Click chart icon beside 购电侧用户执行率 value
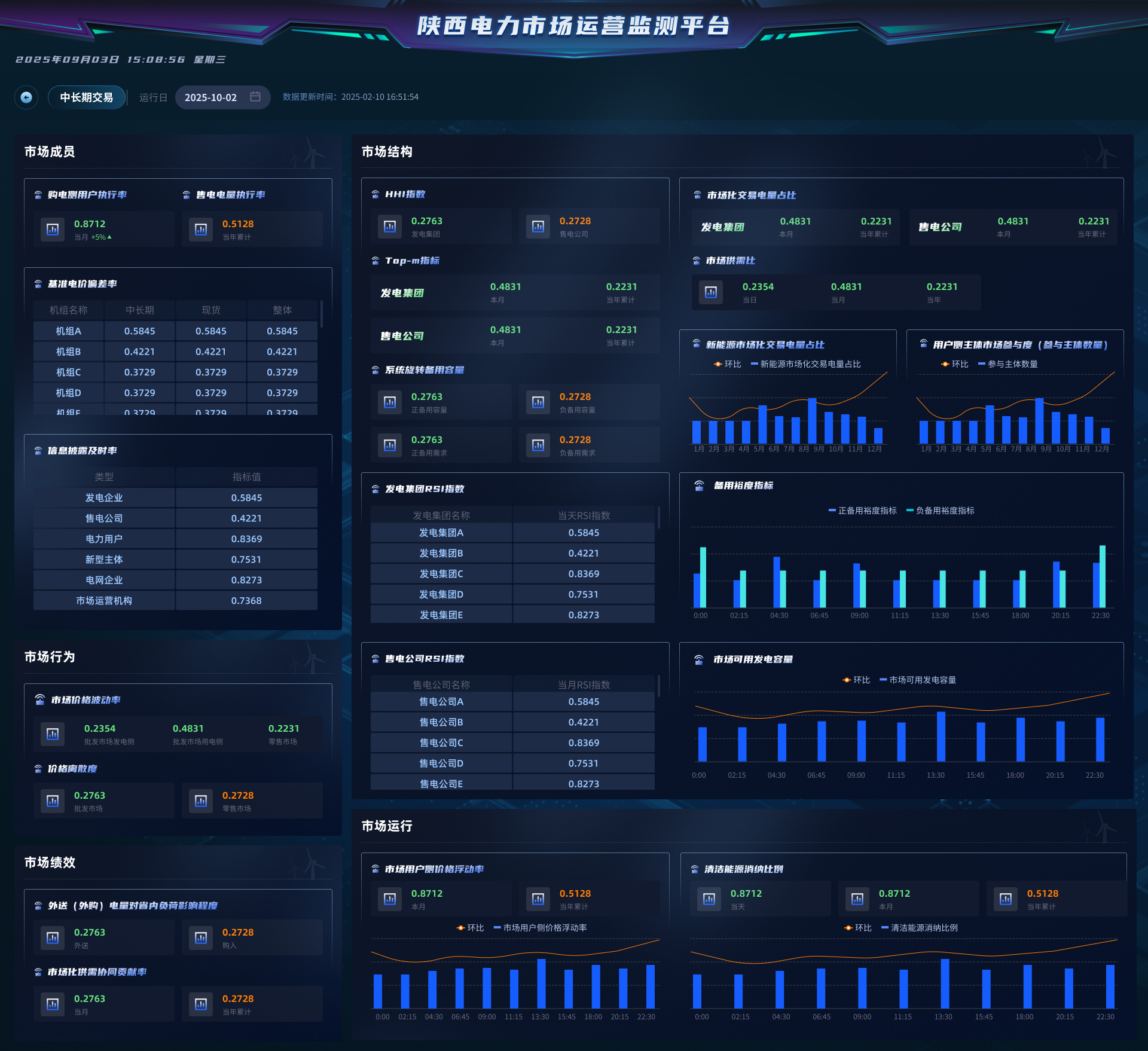 (53, 230)
